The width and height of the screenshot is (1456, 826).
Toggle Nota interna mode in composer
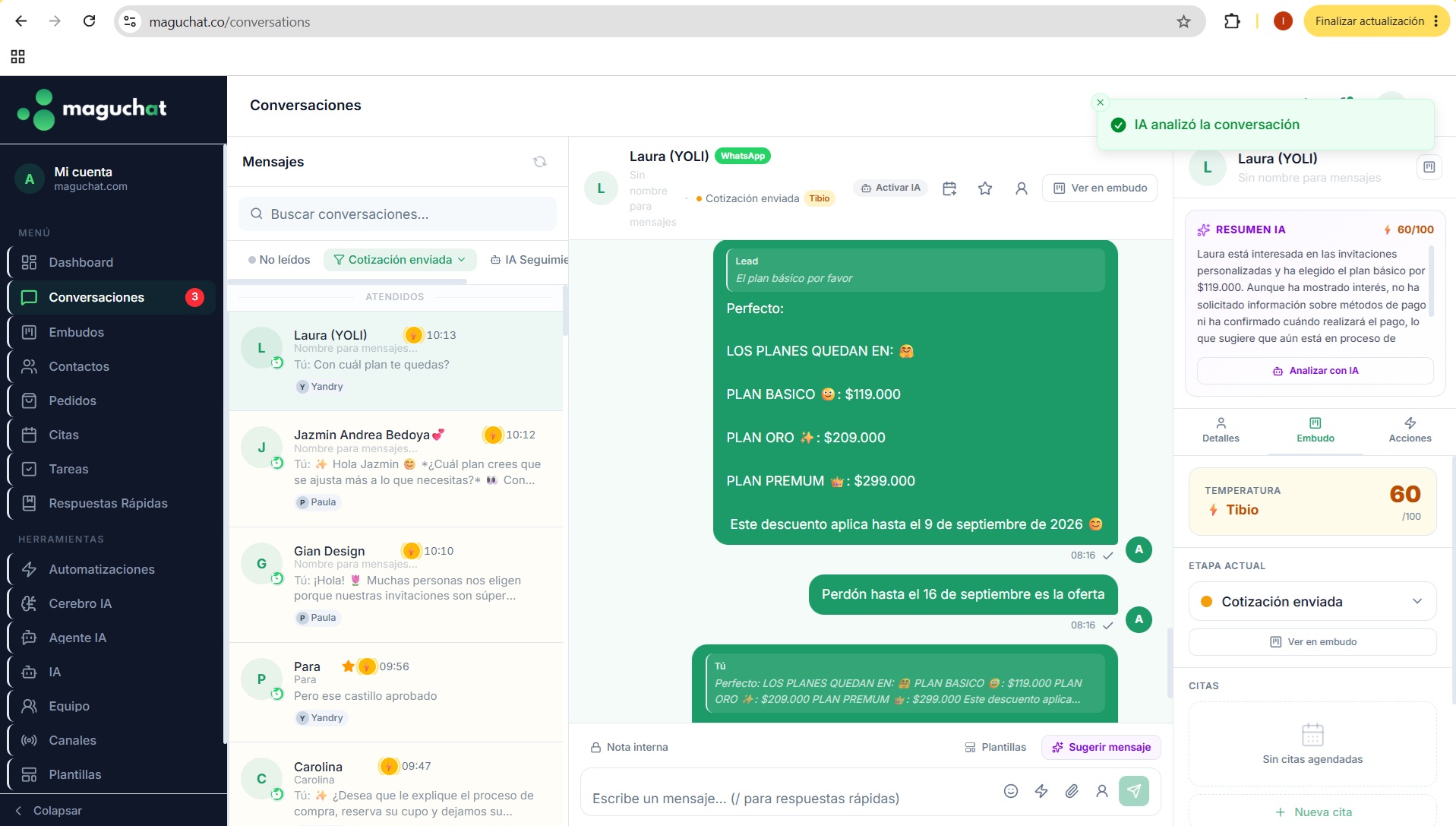coord(630,747)
